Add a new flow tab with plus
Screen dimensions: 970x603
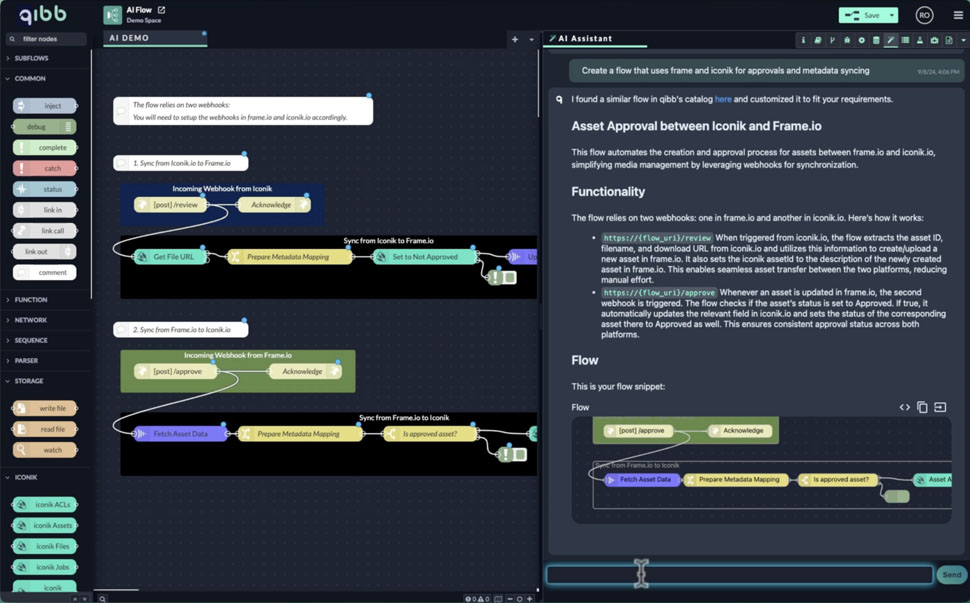(515, 39)
